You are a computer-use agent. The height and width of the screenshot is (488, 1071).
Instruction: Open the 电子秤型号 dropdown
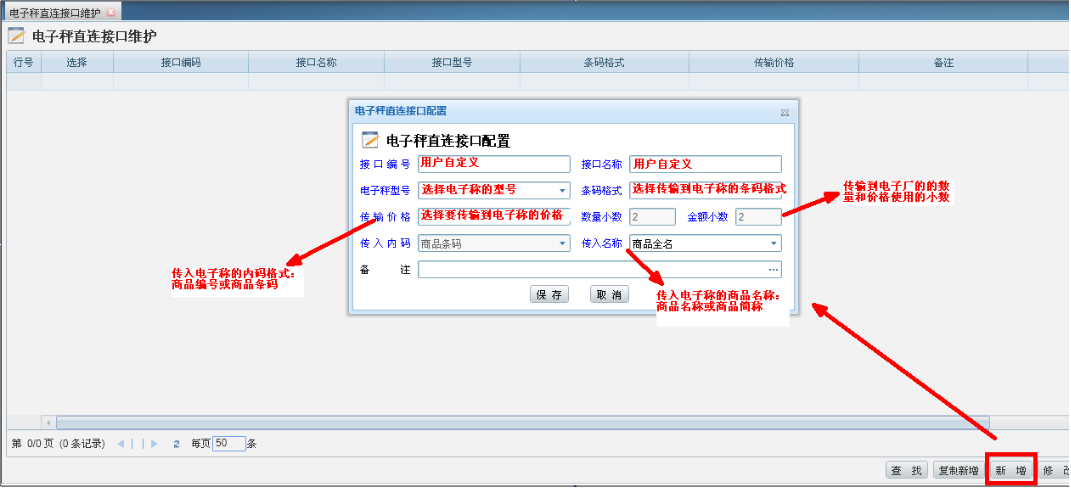click(x=562, y=190)
